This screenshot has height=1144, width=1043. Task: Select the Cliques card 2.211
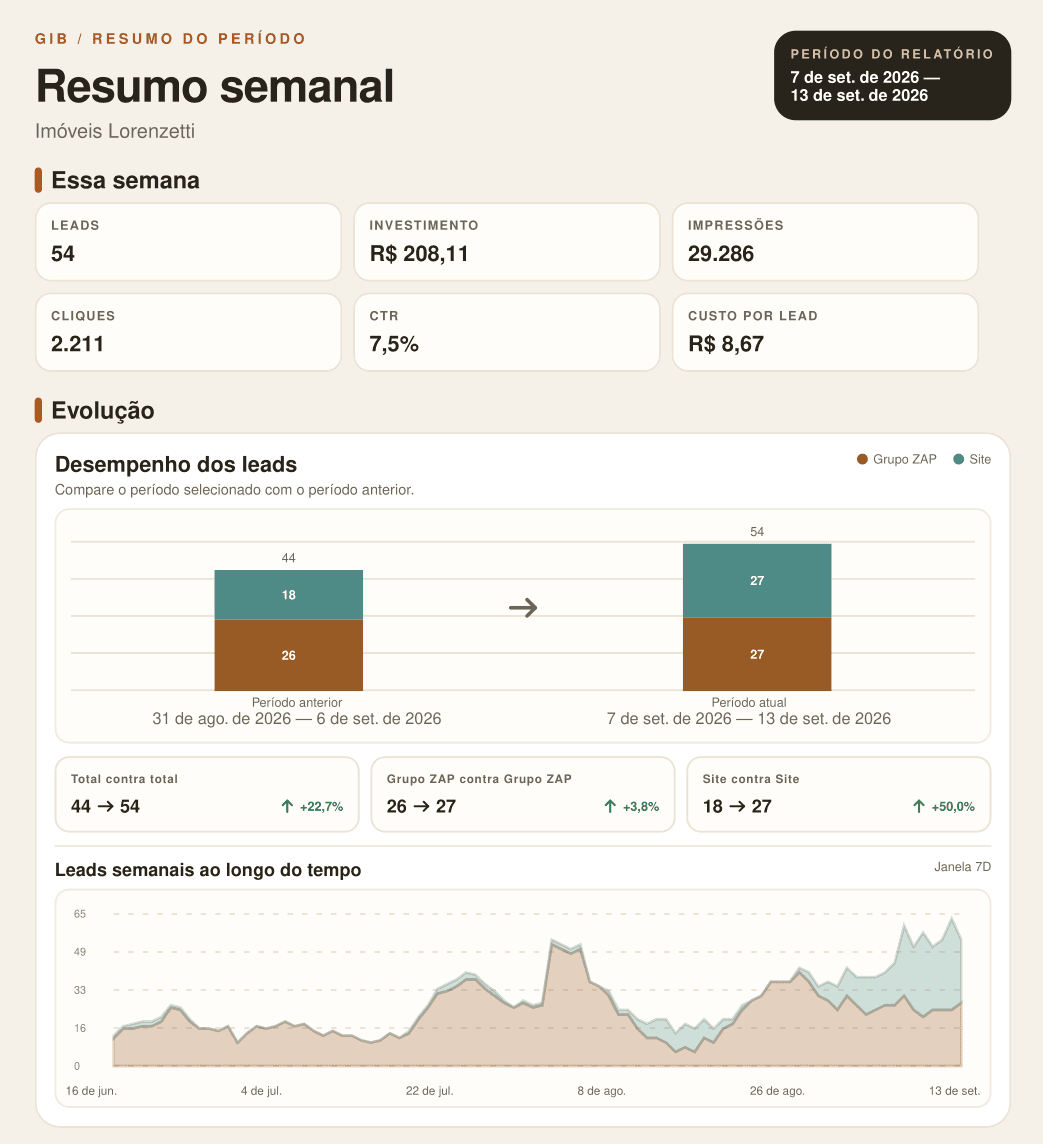[x=188, y=332]
